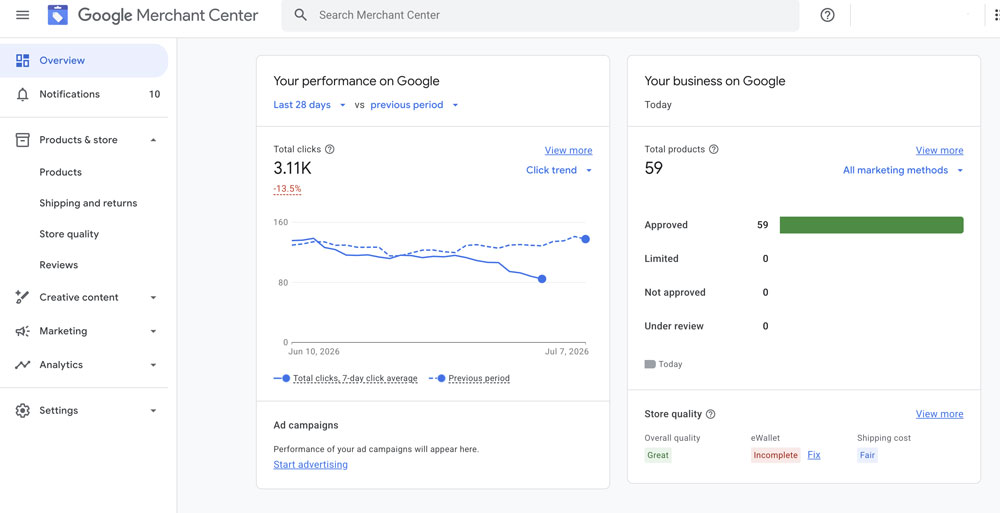Click the Notifications bell icon

23,94
